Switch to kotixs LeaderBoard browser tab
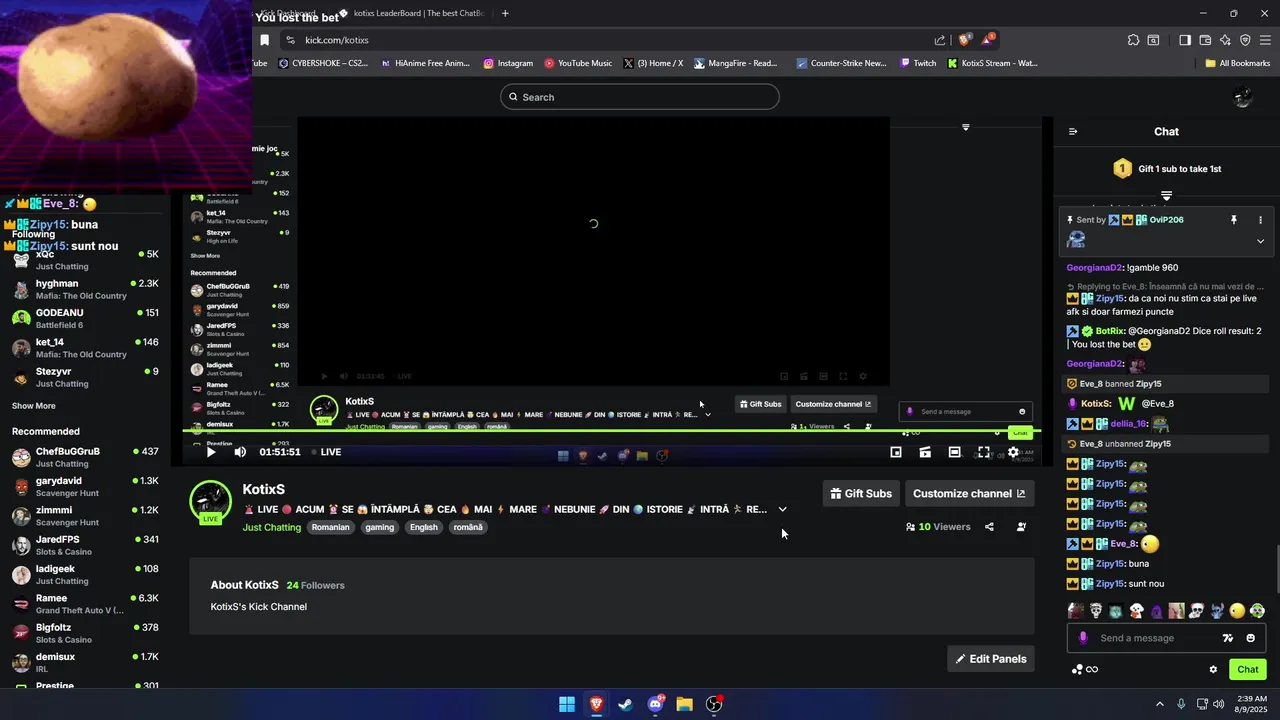Screen dimensions: 1280x720 (x=410, y=13)
